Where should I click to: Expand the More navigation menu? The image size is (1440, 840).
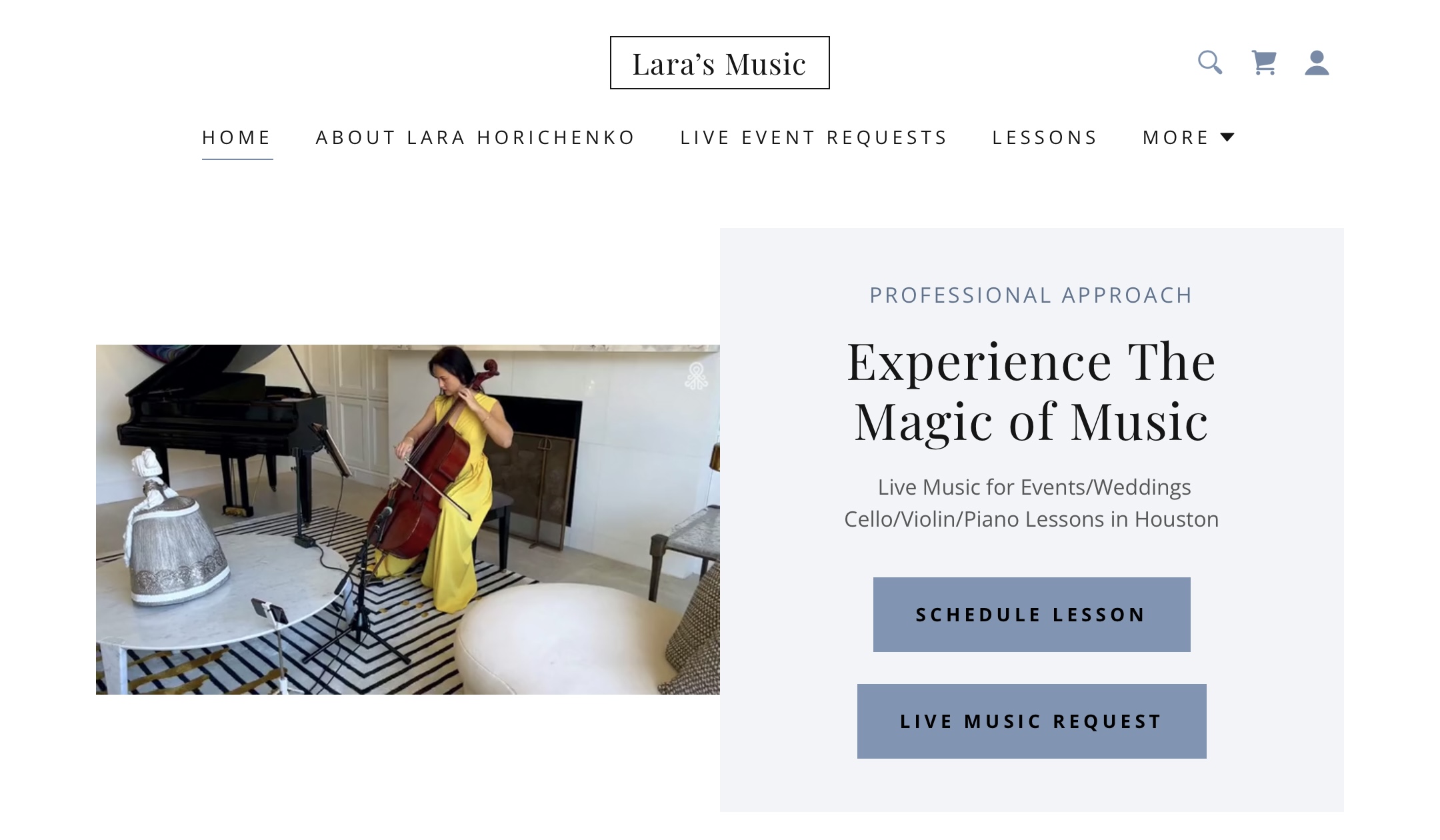point(1189,137)
